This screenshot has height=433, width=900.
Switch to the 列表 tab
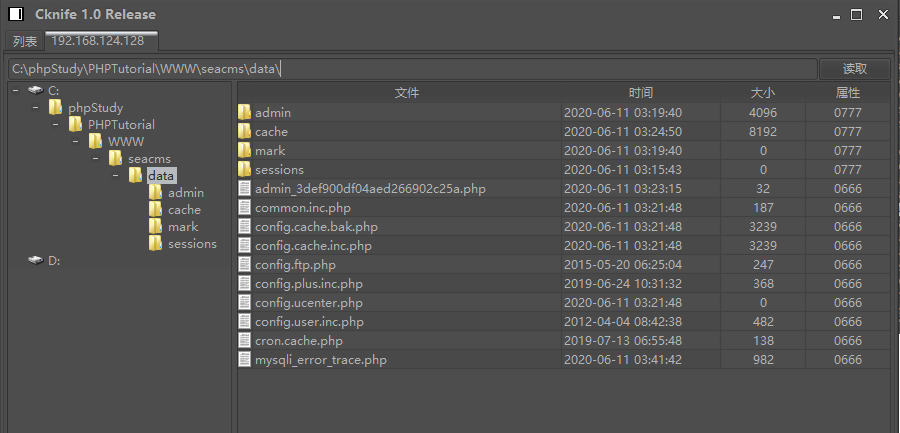25,41
